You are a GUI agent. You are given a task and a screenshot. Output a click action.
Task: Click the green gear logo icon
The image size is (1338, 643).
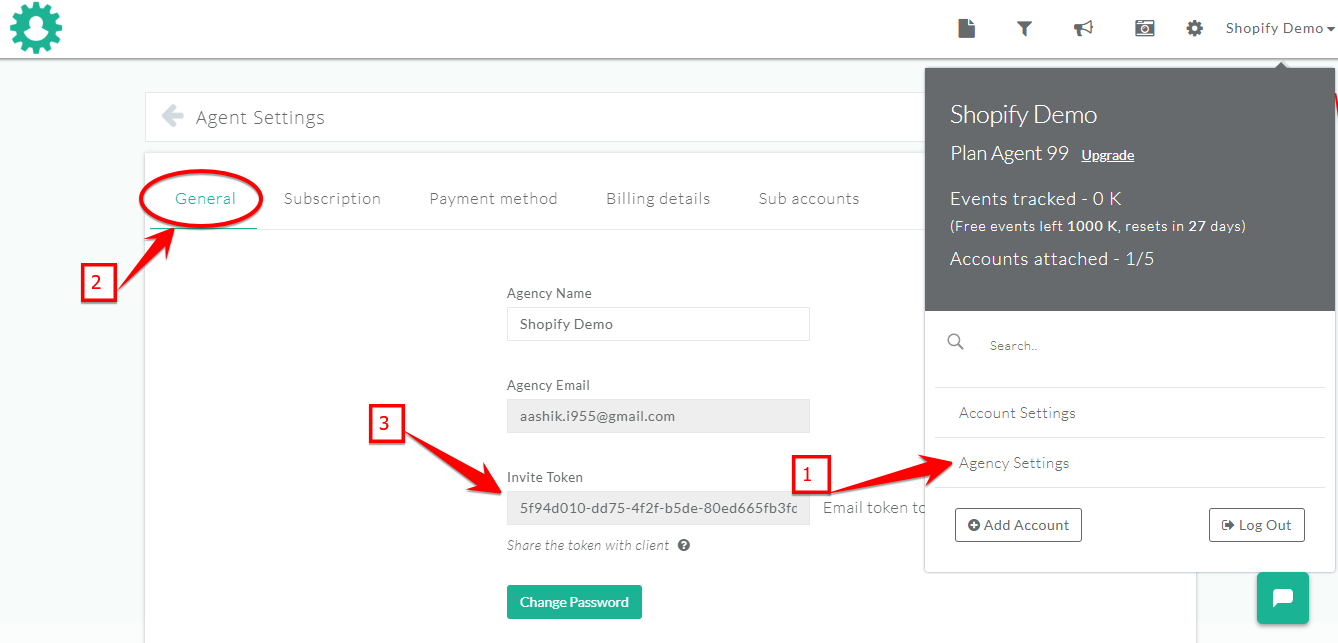click(x=36, y=28)
